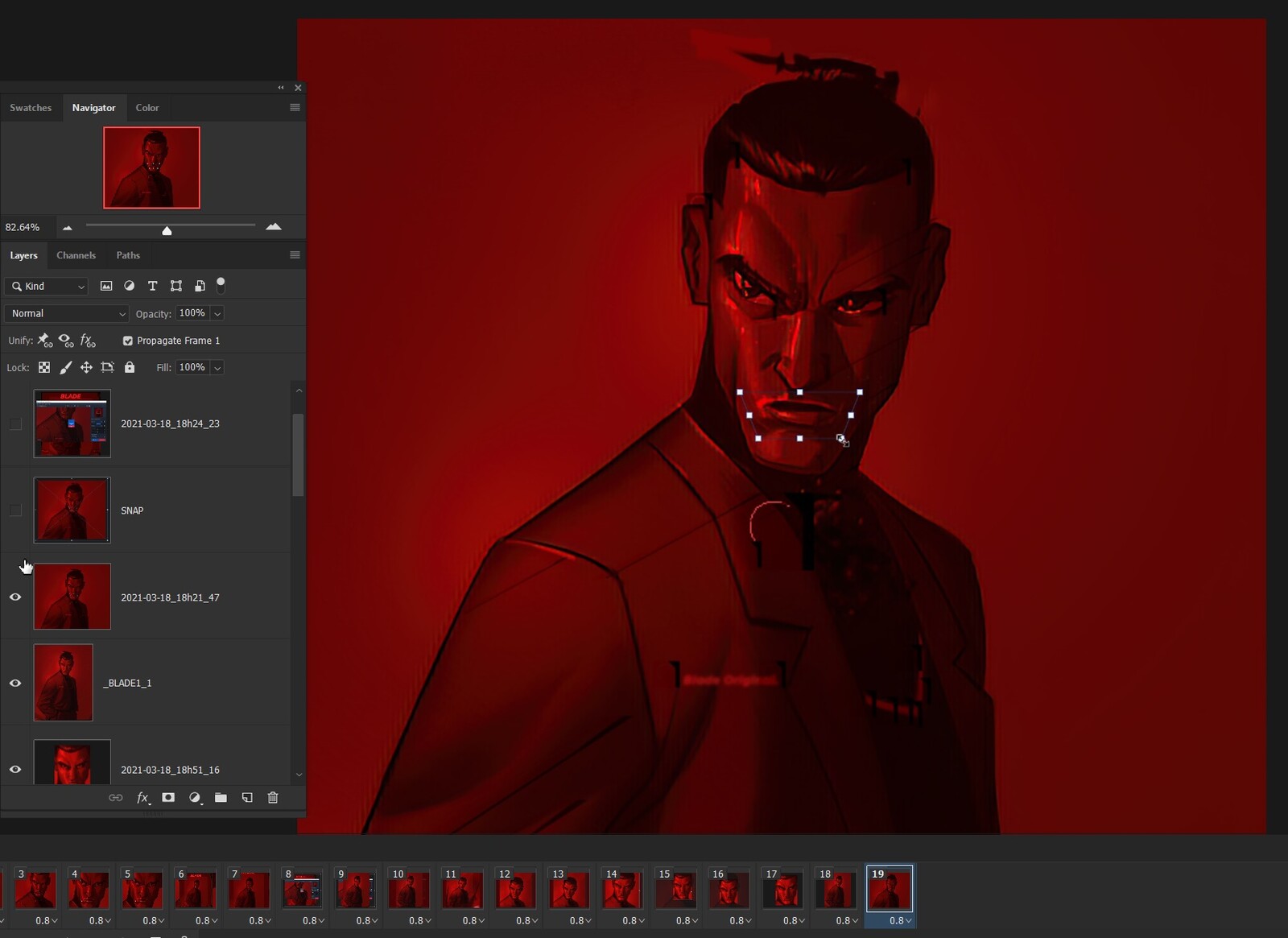Hide the _BLADE1_1 layer eye icon
The width and height of the screenshot is (1288, 938).
[x=15, y=683]
